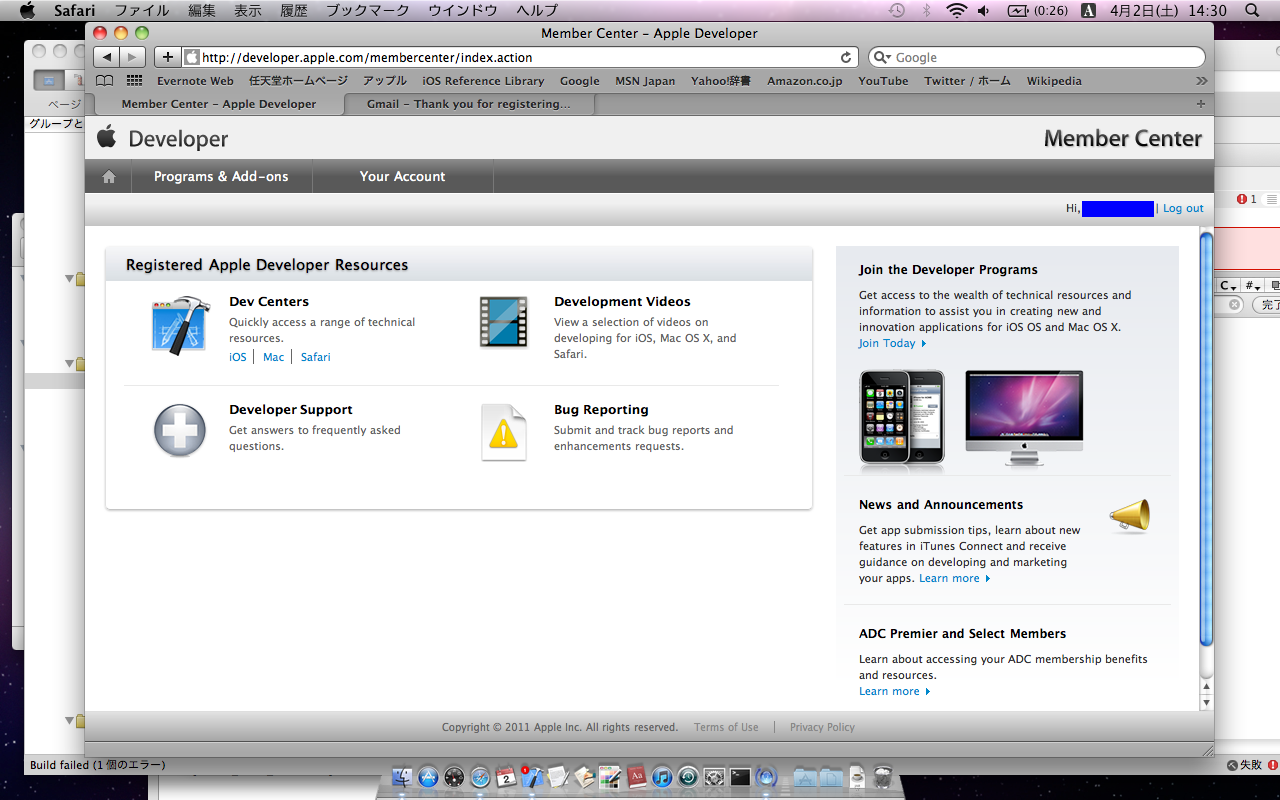The width and height of the screenshot is (1280, 800).
Task: Click the page's vertical scrollbar thumb
Action: coord(1206,440)
